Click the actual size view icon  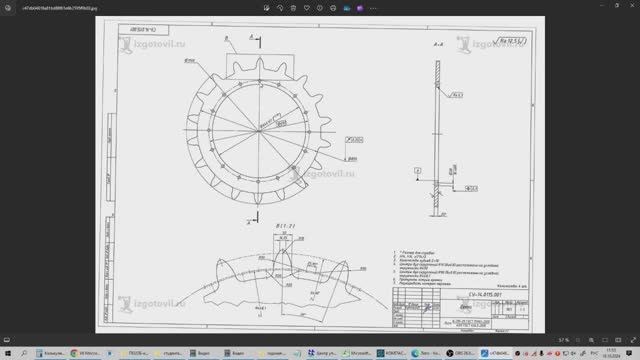(618, 340)
